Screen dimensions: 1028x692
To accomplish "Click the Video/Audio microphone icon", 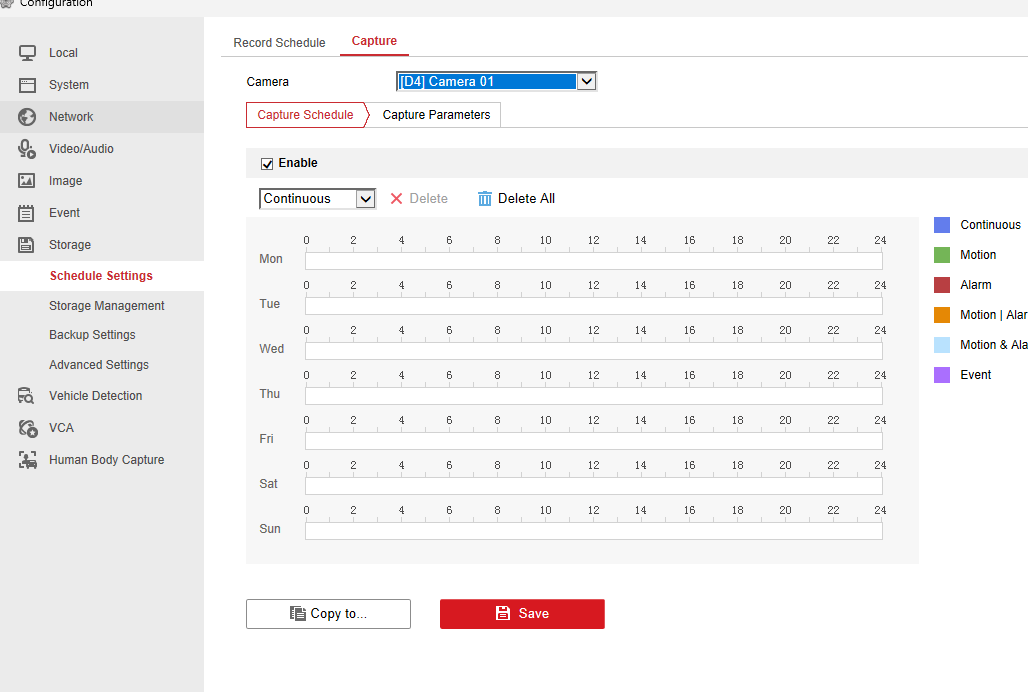I will 28,149.
